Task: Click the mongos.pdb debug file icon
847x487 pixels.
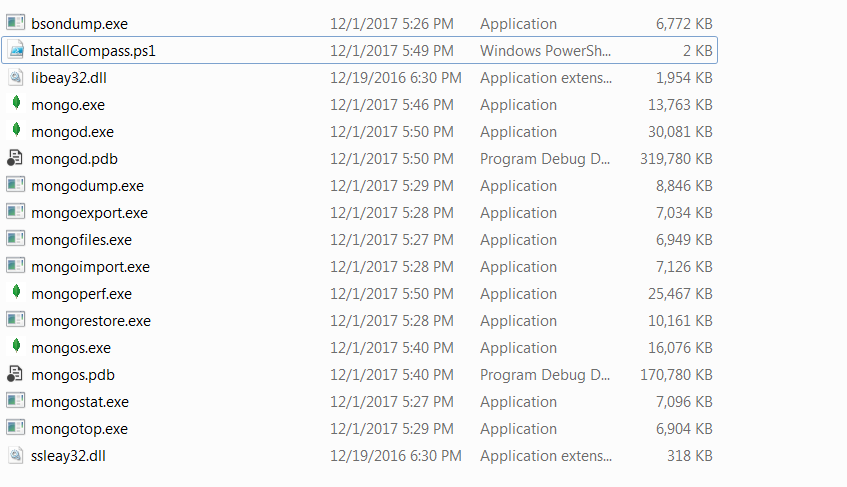Action: point(15,374)
